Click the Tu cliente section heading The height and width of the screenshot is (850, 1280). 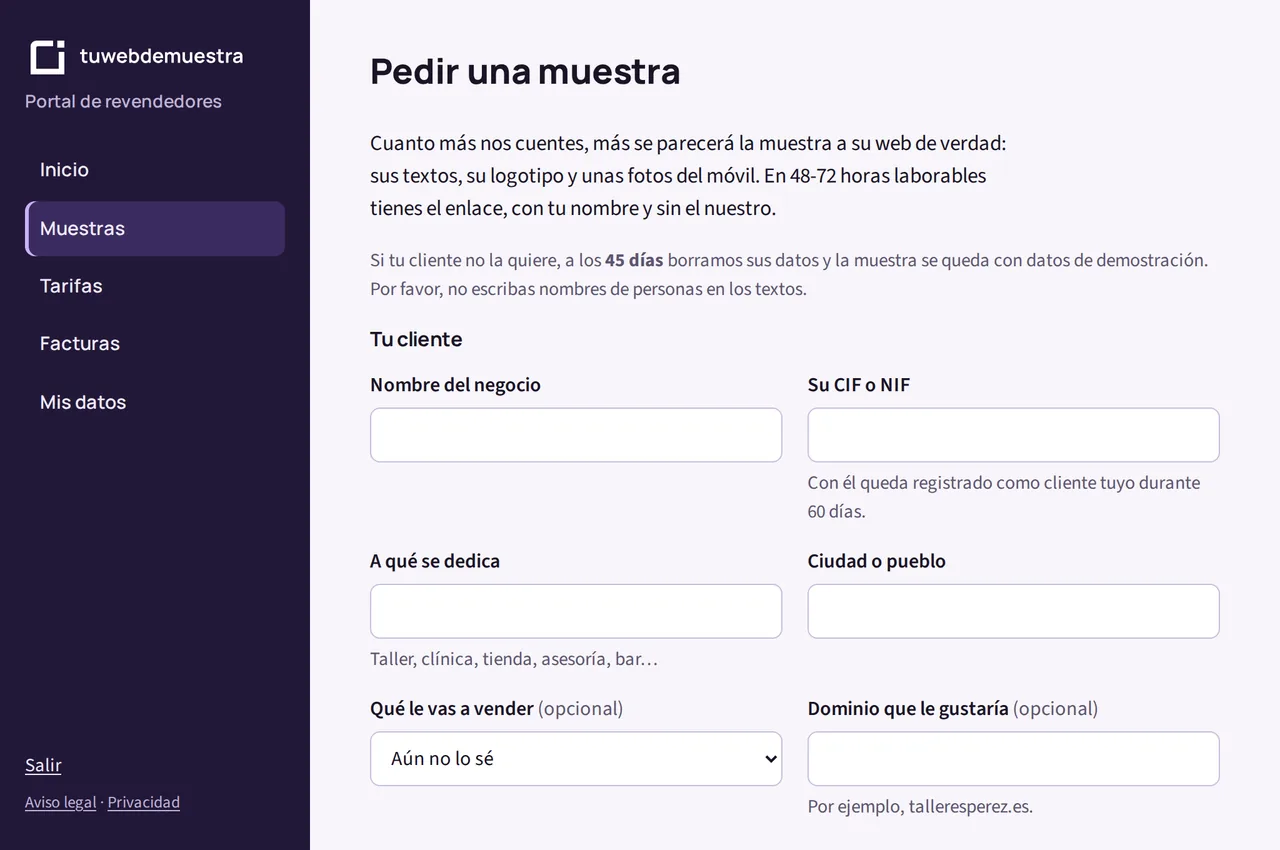click(416, 339)
